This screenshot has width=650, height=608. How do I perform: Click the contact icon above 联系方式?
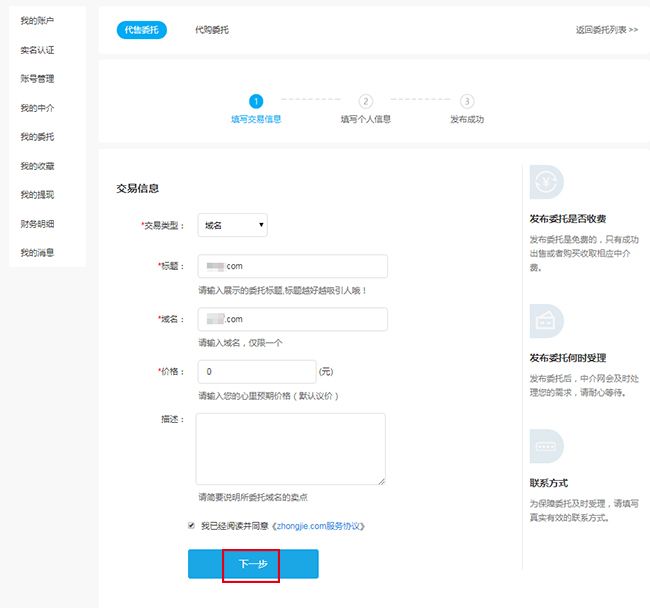click(x=547, y=446)
